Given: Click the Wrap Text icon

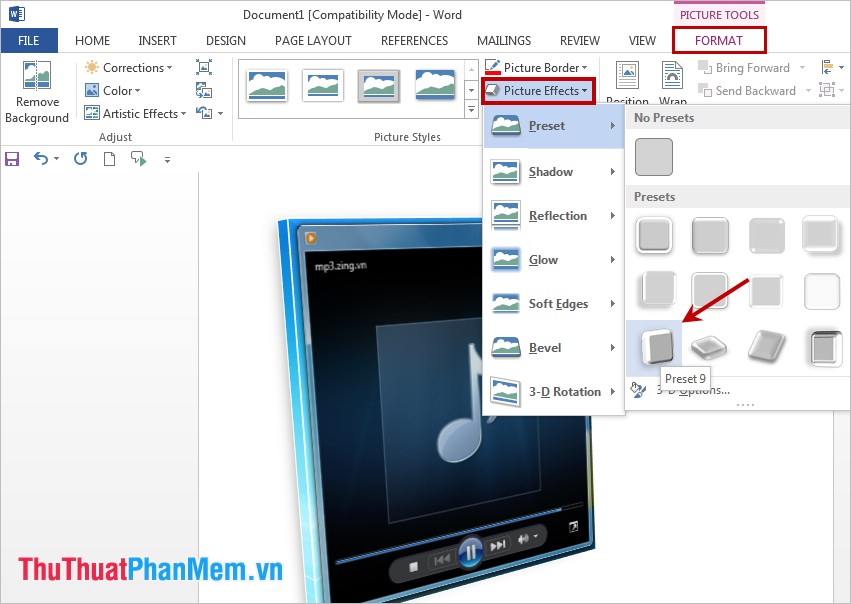Looking at the screenshot, I should tap(672, 80).
